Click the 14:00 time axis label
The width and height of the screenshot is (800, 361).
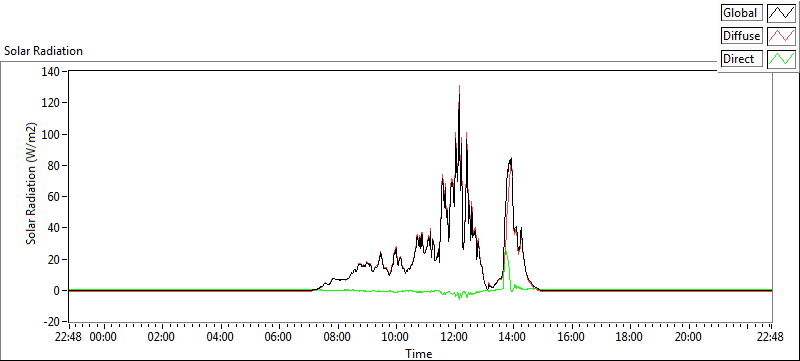[x=513, y=337]
